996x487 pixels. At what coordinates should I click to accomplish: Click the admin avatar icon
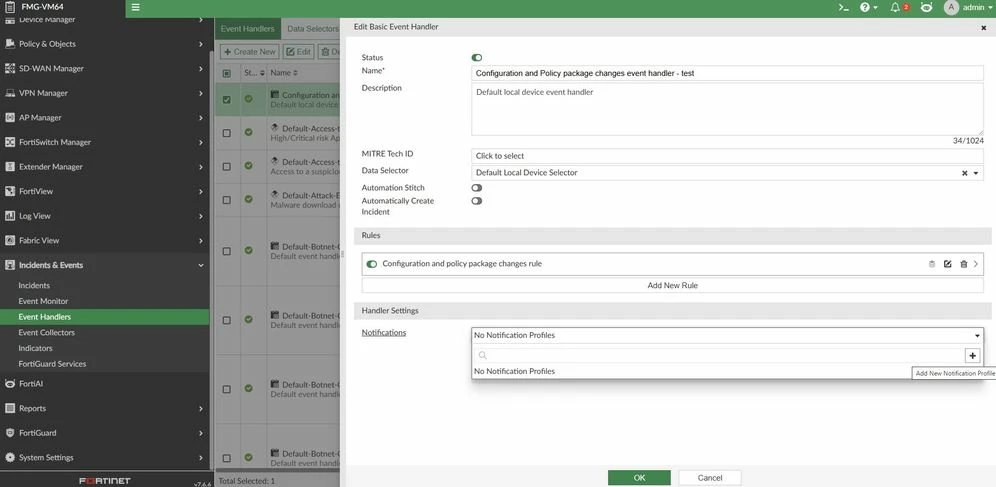click(x=951, y=8)
